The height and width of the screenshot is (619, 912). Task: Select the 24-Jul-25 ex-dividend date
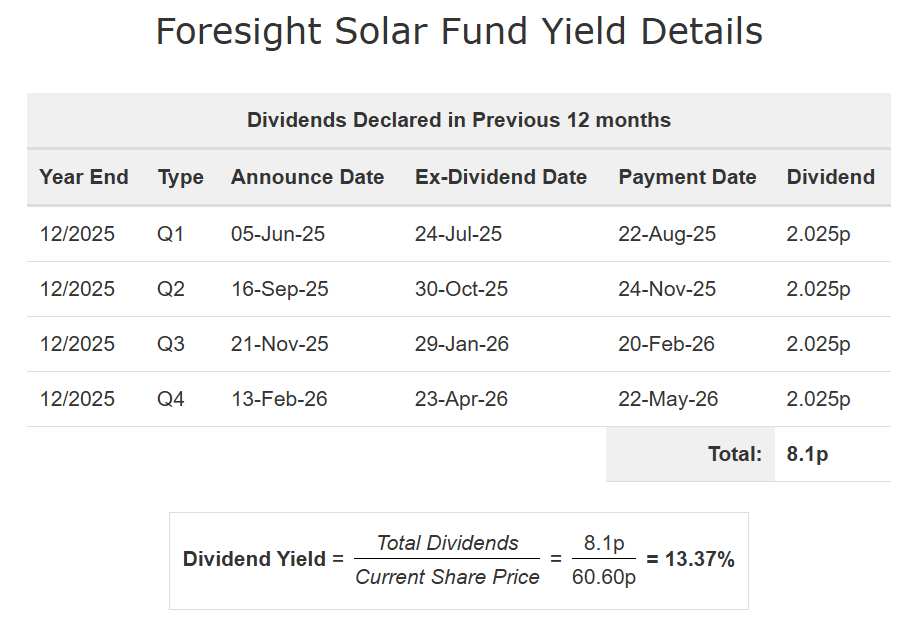(x=458, y=234)
